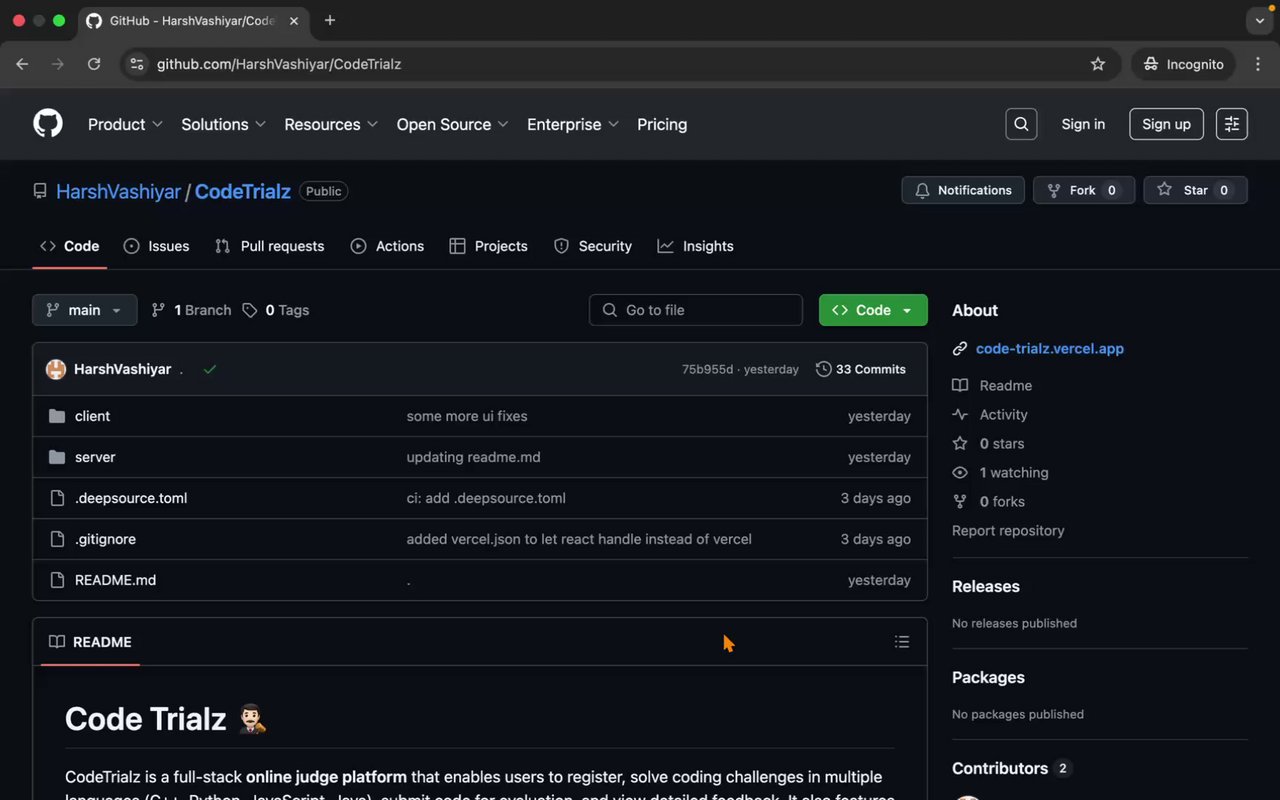Visit code-trialz.vercel.app link

[1050, 349]
